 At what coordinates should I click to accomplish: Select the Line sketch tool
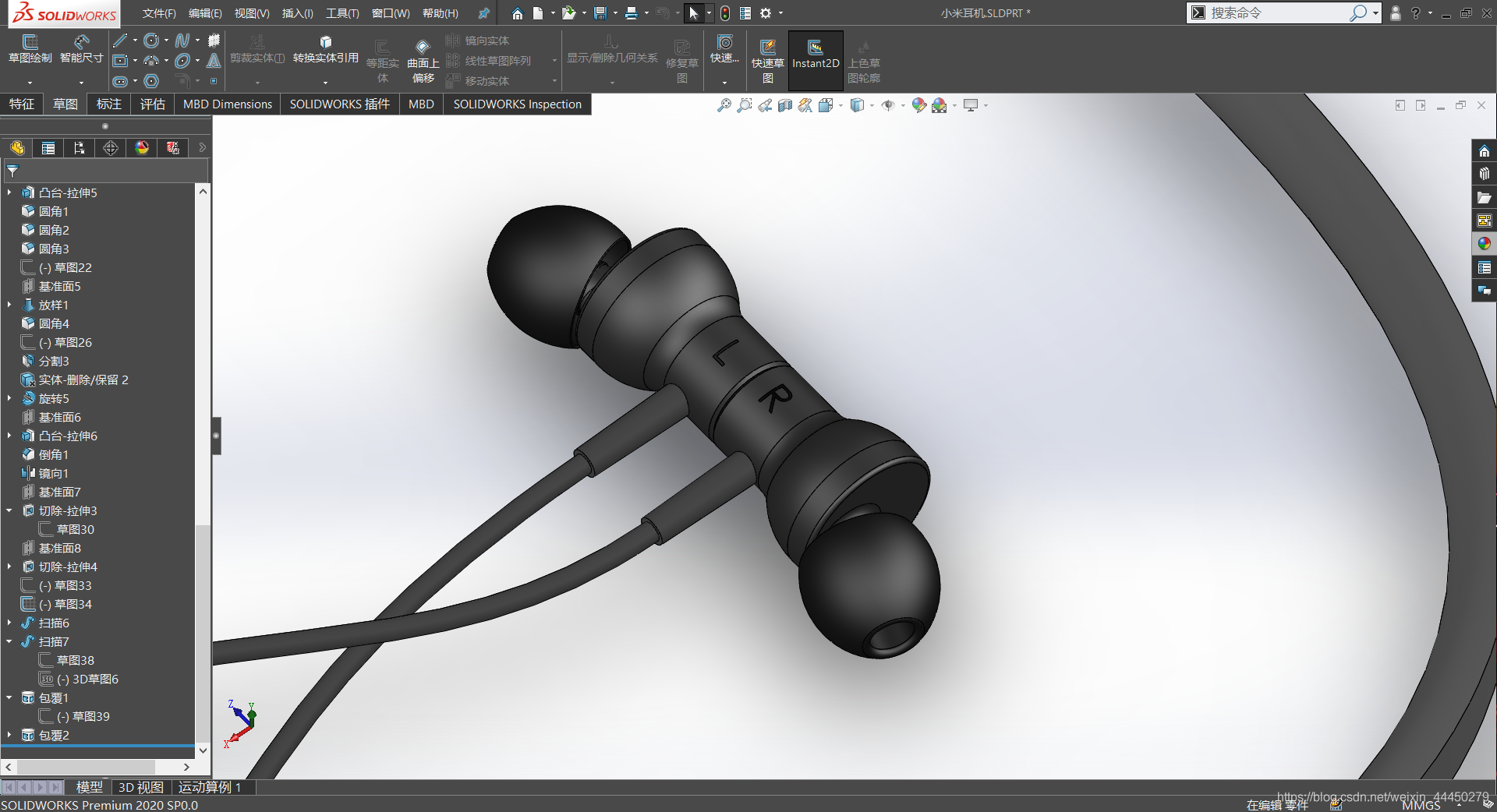(119, 41)
